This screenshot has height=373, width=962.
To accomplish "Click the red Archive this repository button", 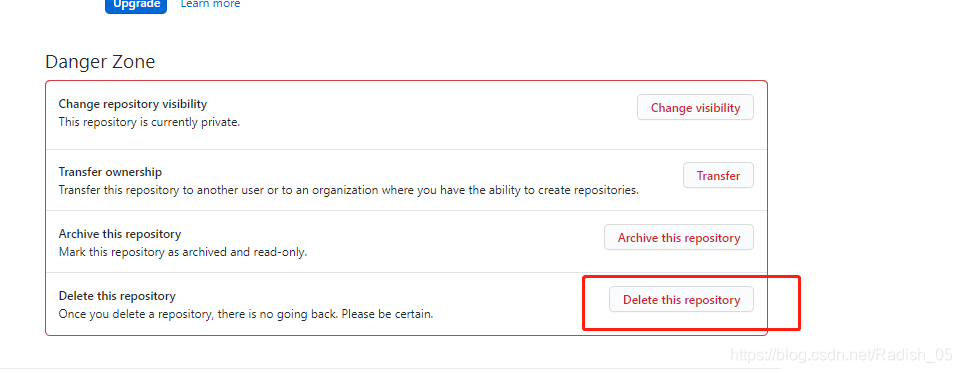I will (x=679, y=237).
